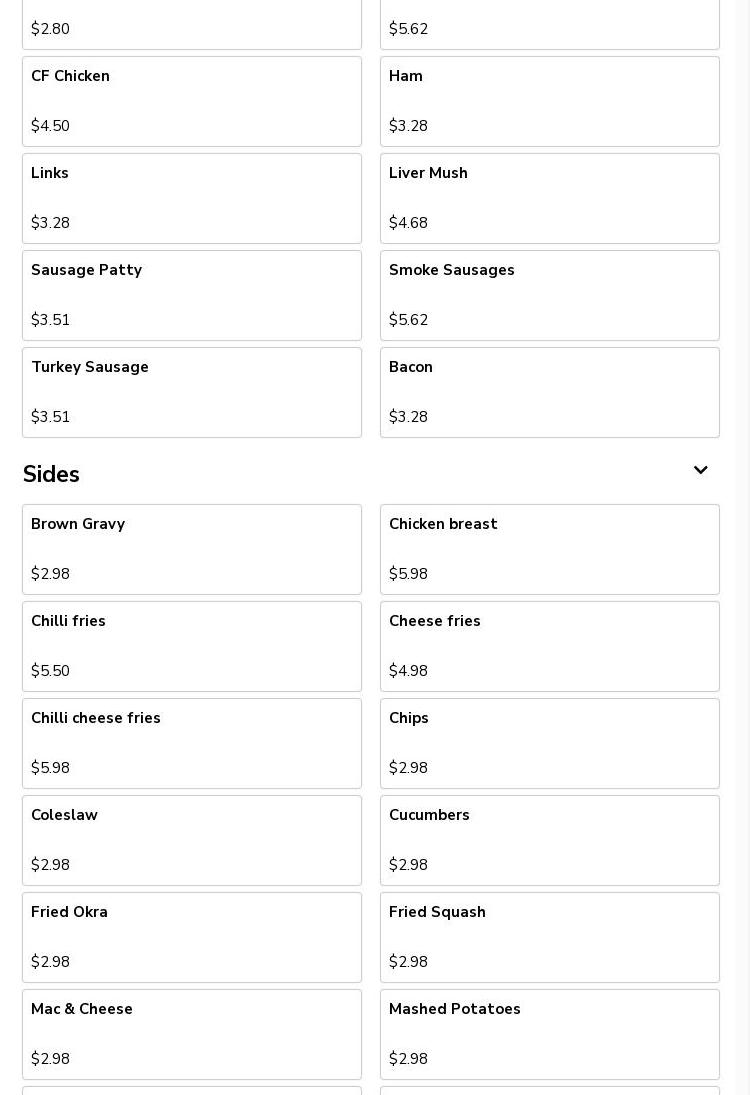Select the Liver Mush item
Image resolution: width=750 pixels, height=1095 pixels.
(x=550, y=198)
